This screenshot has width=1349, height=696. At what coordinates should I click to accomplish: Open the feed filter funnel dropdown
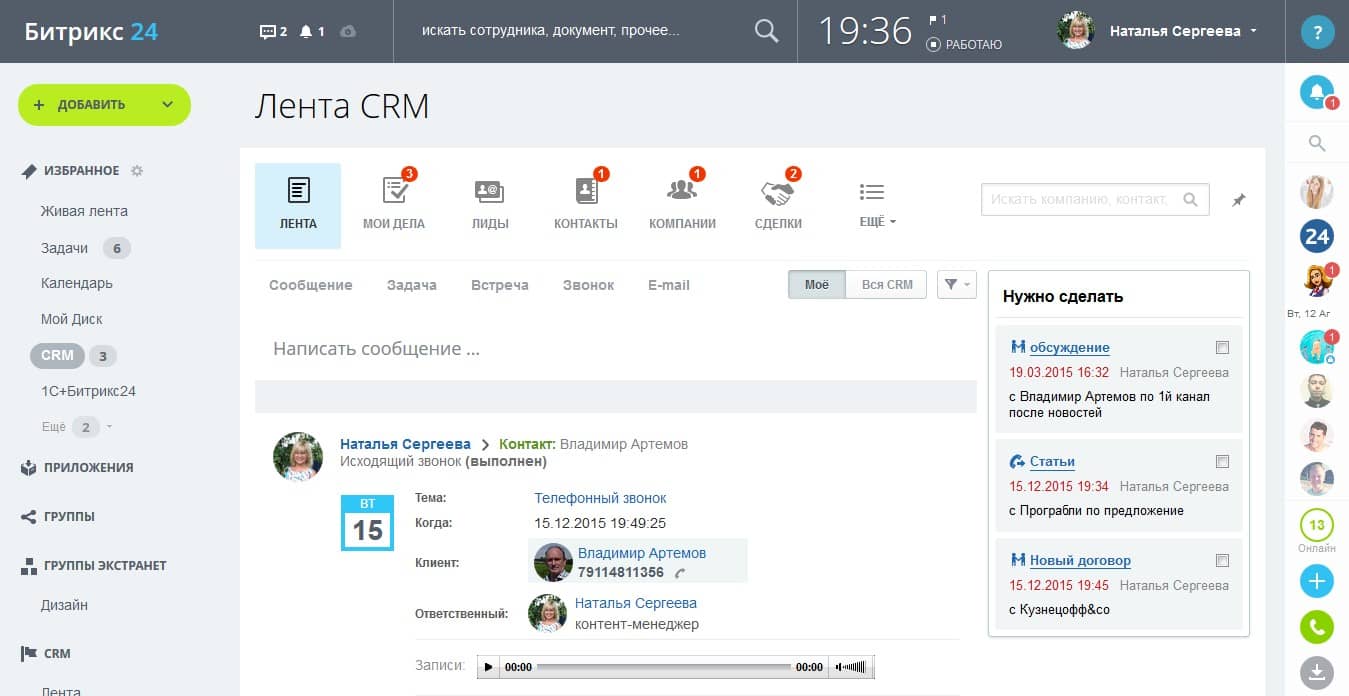[x=957, y=285]
